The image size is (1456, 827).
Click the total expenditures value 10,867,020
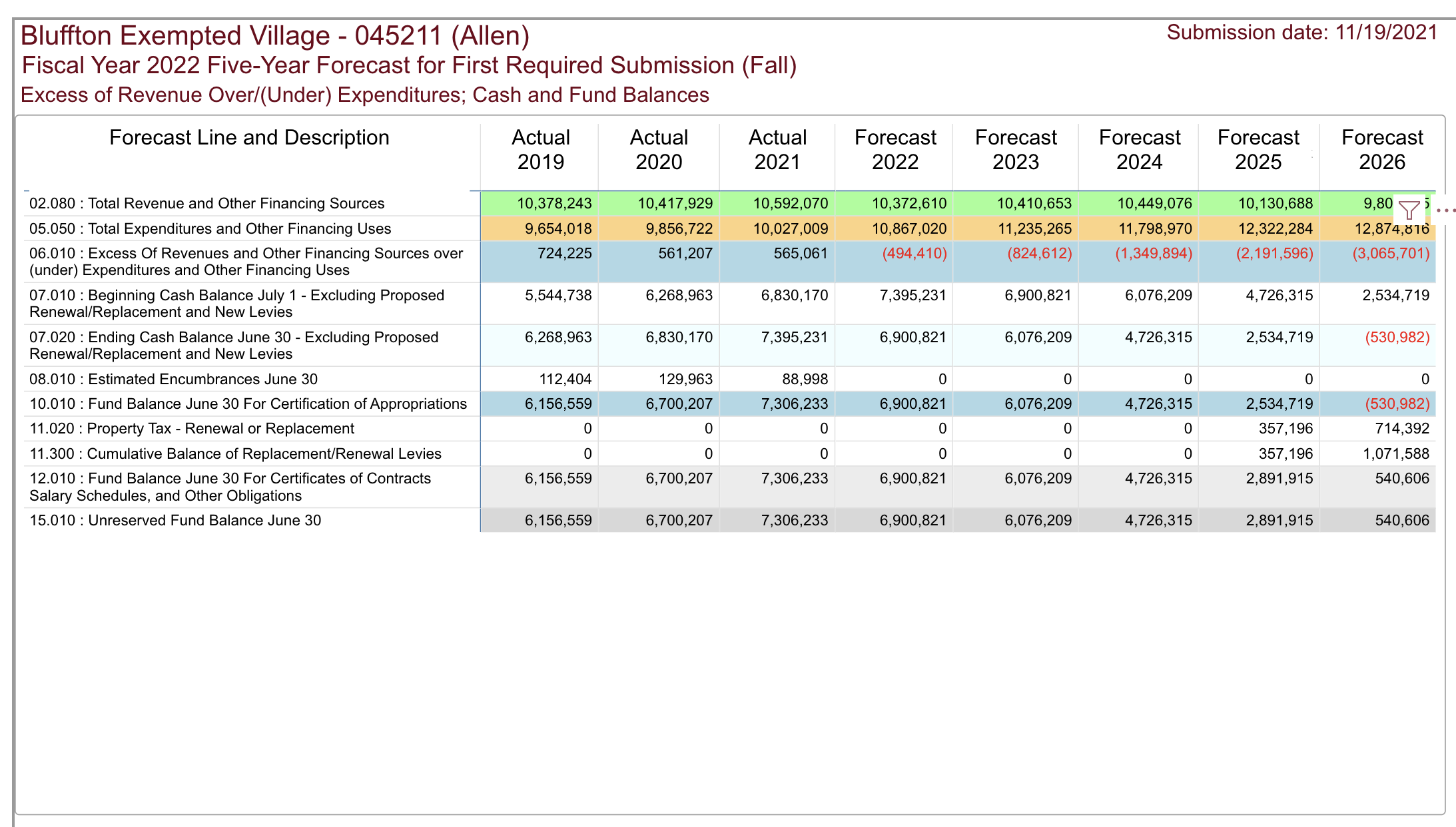909,228
